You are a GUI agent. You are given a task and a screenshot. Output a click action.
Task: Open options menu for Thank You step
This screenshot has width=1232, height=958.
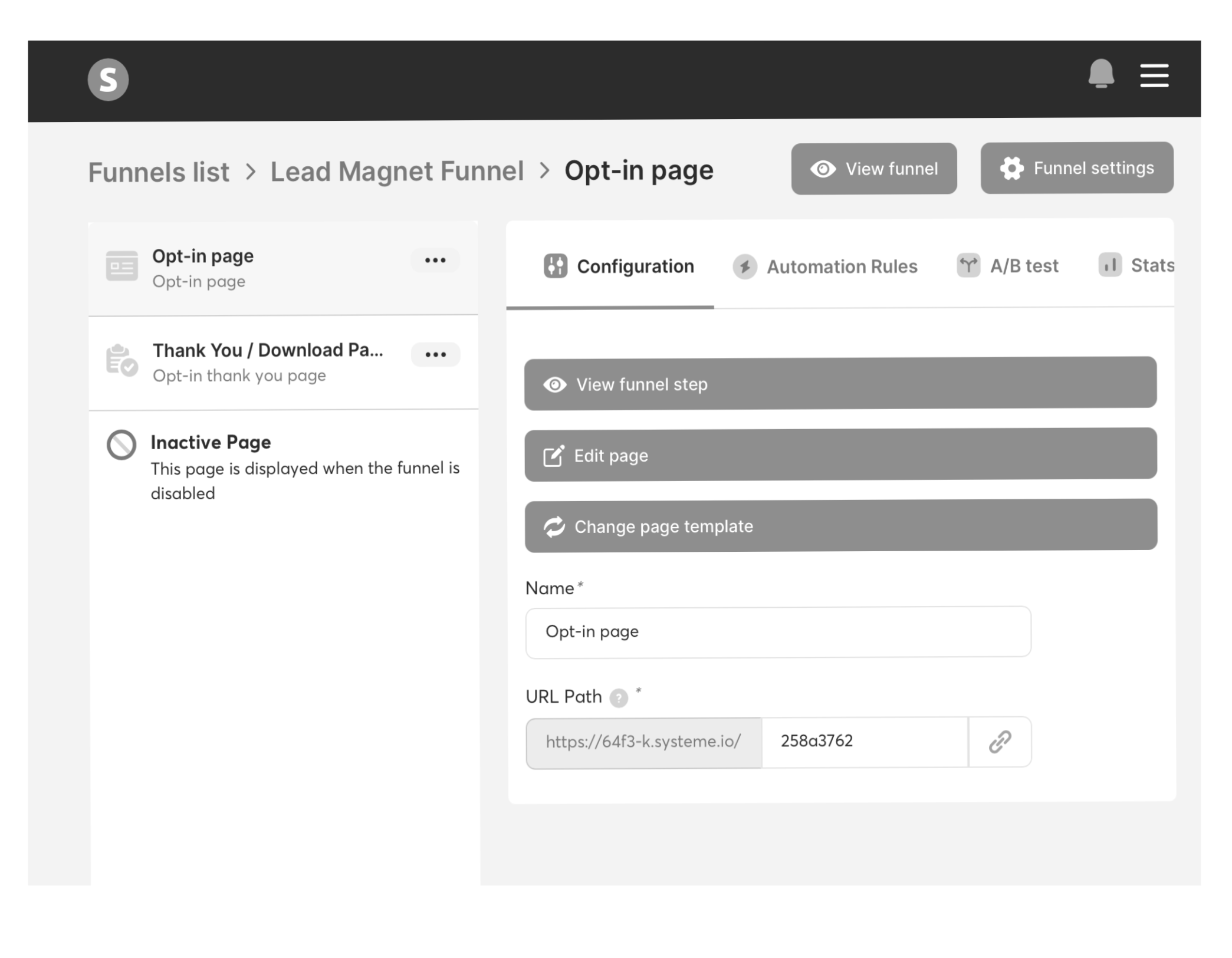tap(435, 354)
